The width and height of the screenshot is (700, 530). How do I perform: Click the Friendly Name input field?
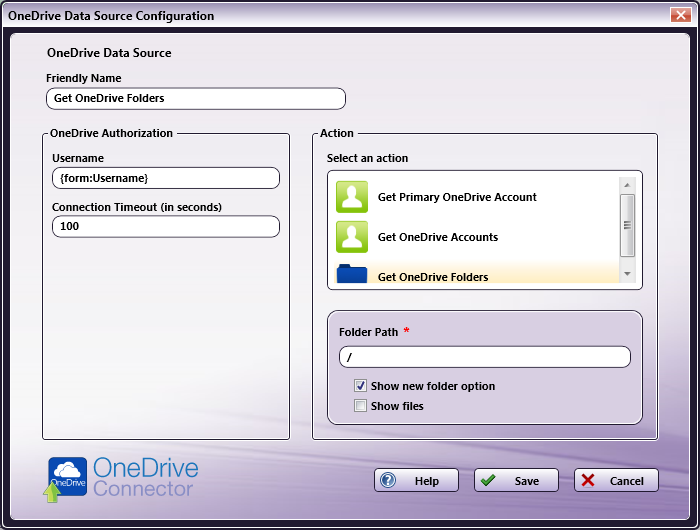tap(196, 98)
